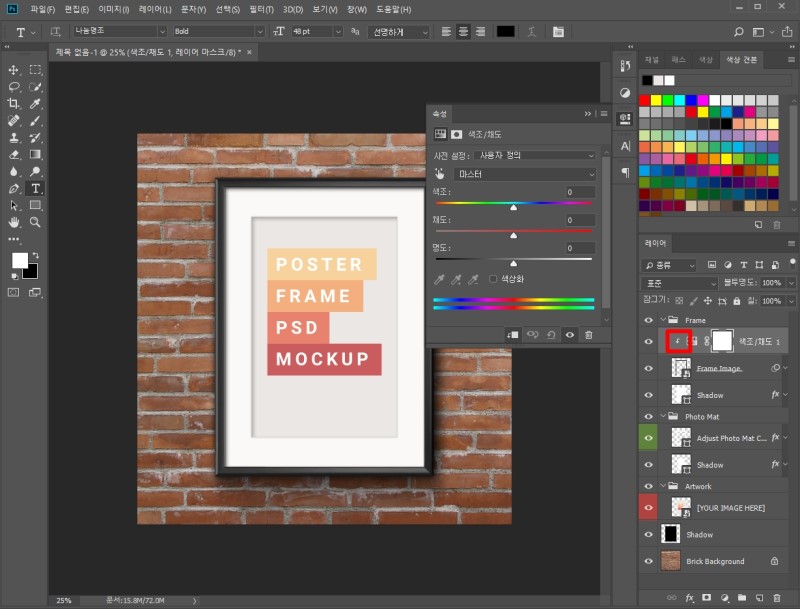The image size is (800, 609).
Task: Open the 마스터 channel dropdown
Action: pos(524,174)
